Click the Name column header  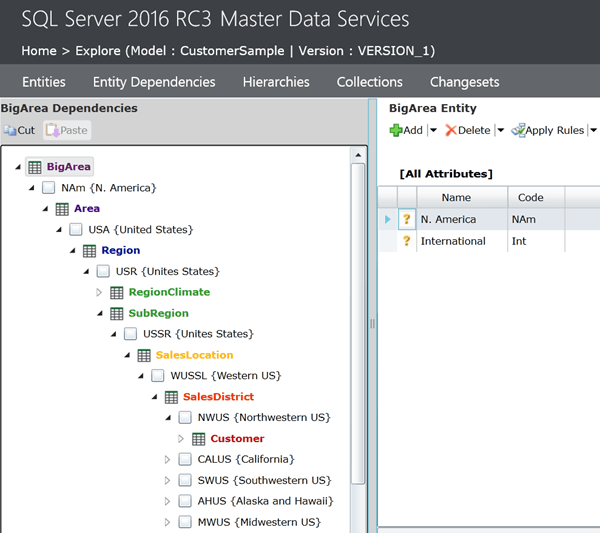[x=456, y=198]
